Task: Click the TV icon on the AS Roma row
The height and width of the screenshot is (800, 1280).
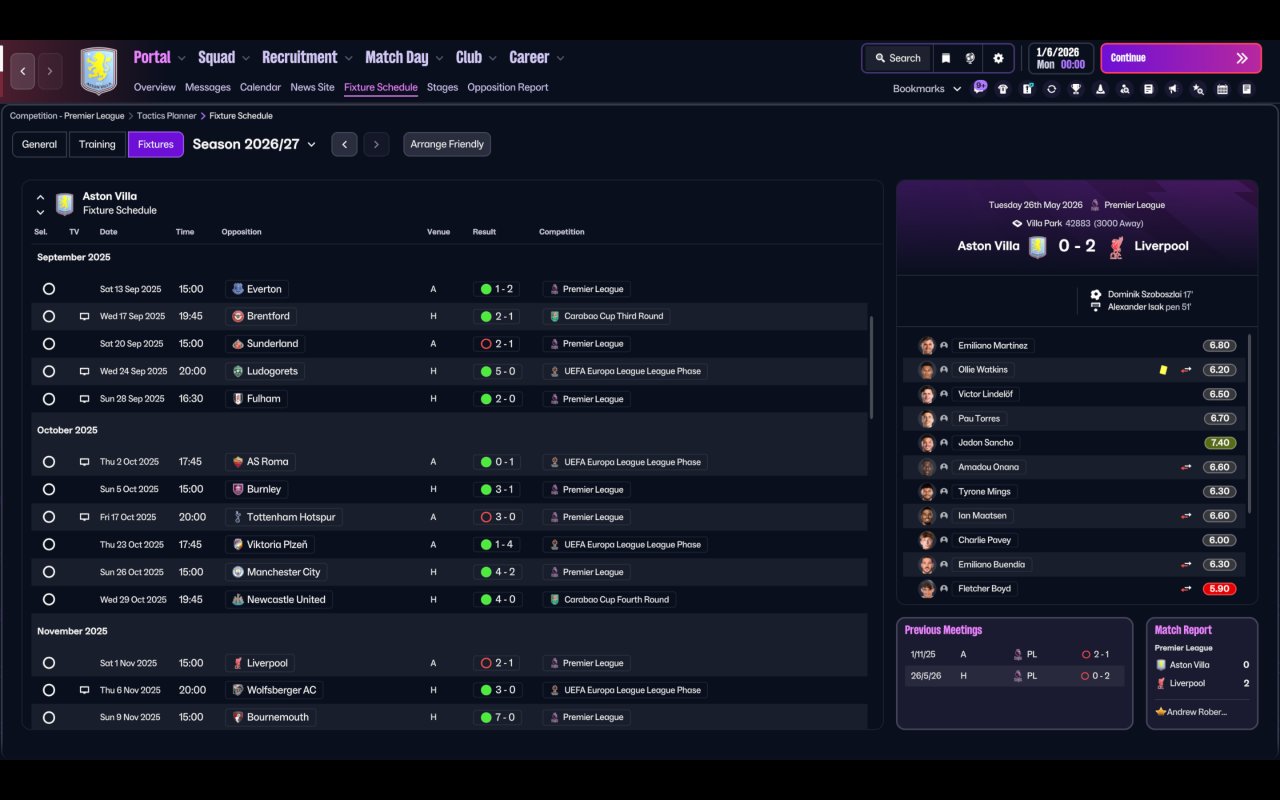Action: (x=84, y=462)
